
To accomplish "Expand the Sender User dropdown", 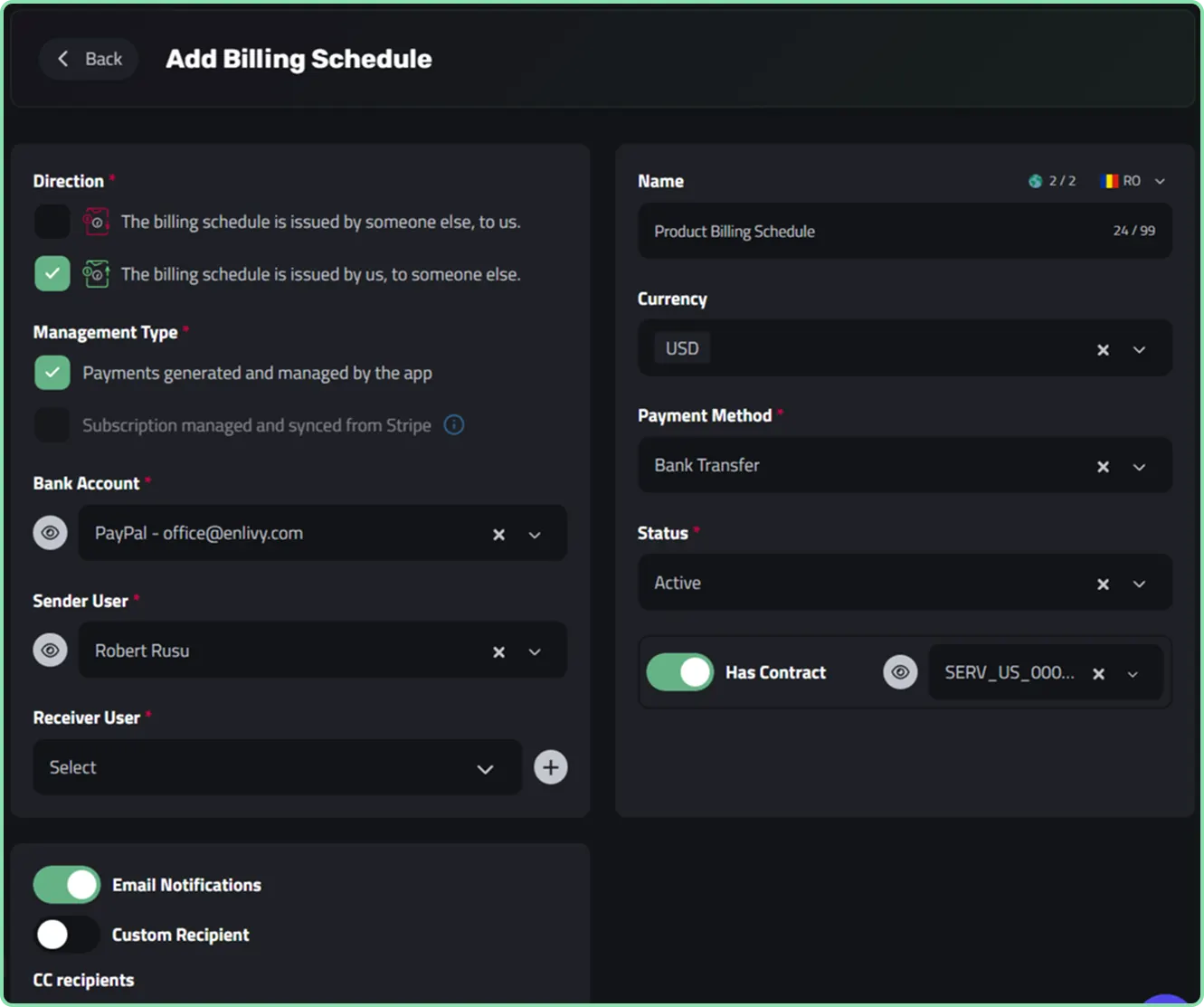I will [x=535, y=652].
